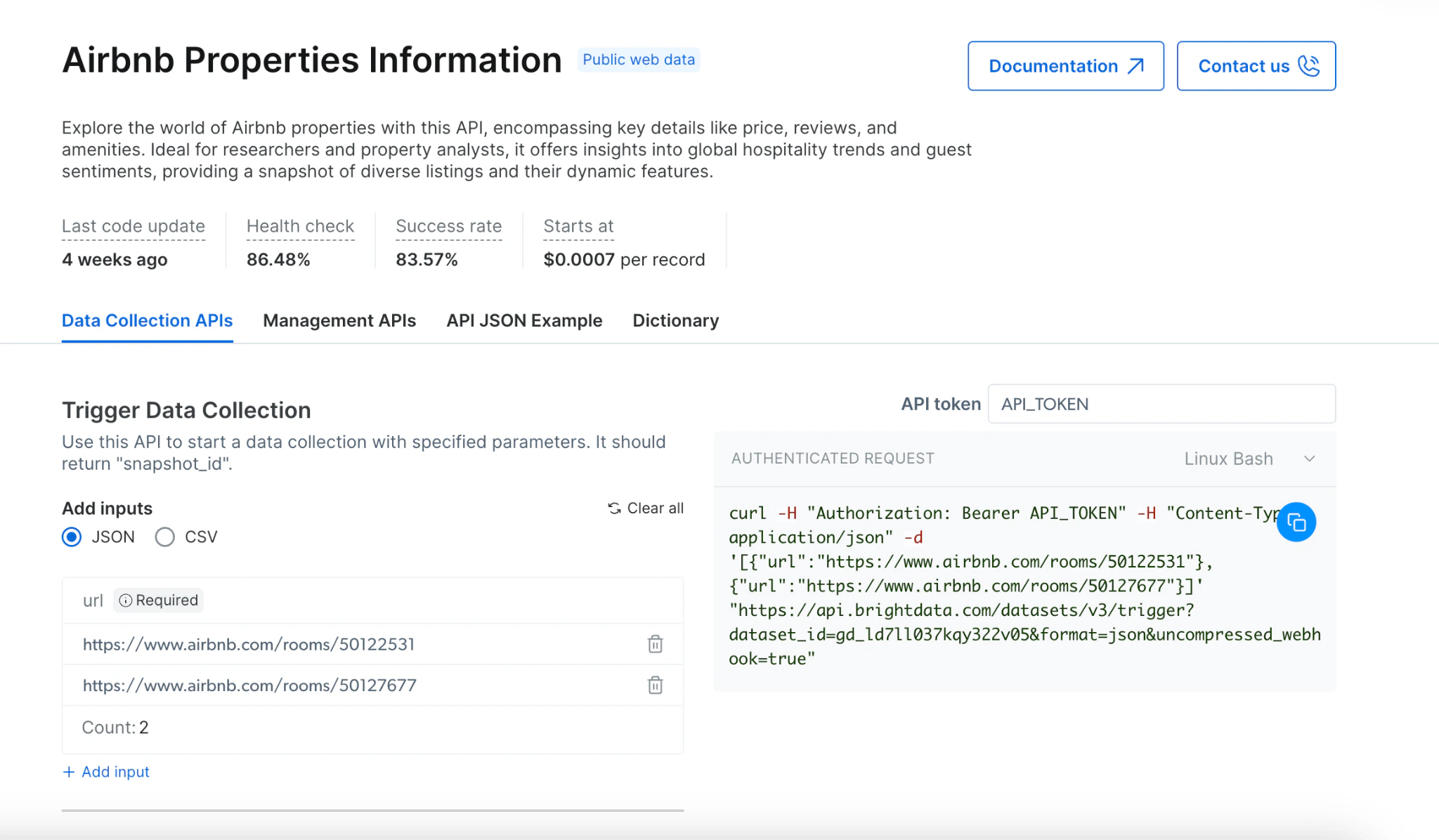
Task: Go to the Dictionary tab
Action: [675, 320]
